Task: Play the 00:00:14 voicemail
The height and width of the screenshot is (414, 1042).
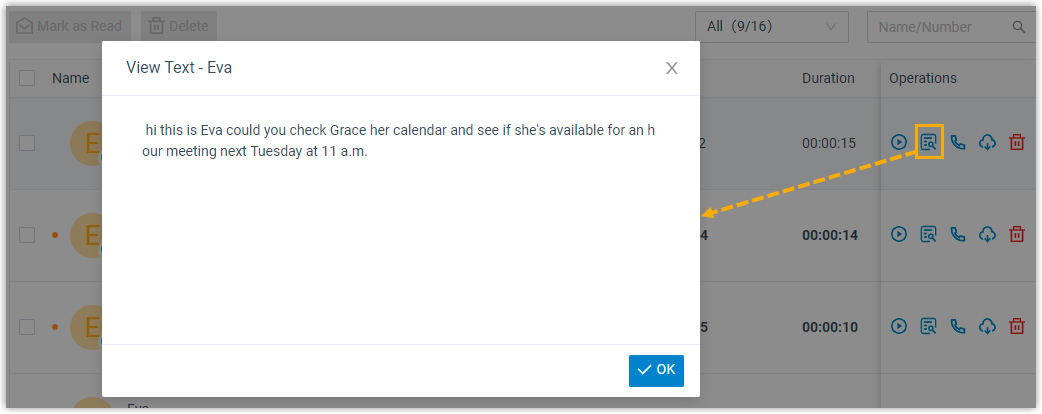Action: [899, 235]
